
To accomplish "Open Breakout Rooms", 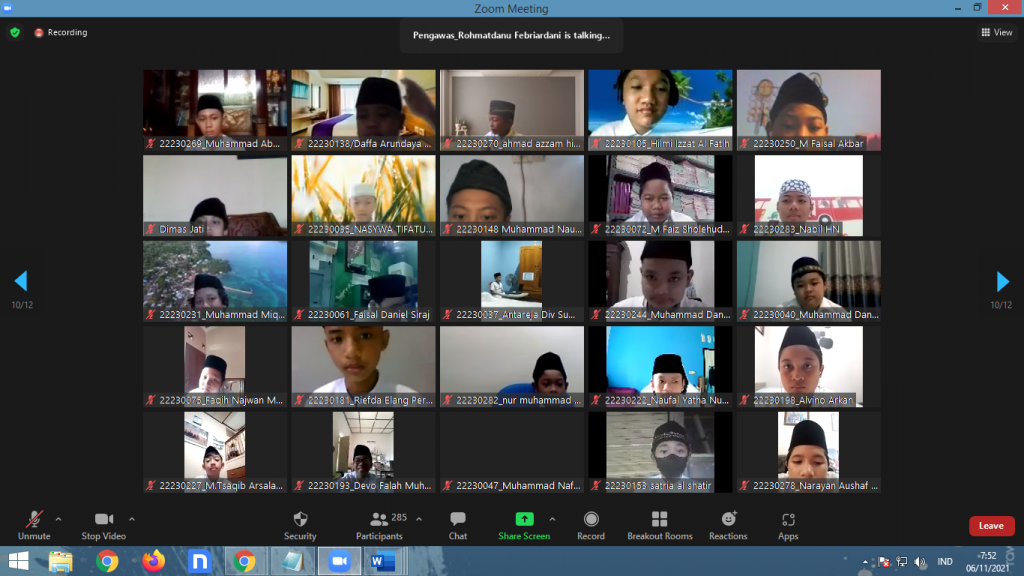I will (x=659, y=524).
